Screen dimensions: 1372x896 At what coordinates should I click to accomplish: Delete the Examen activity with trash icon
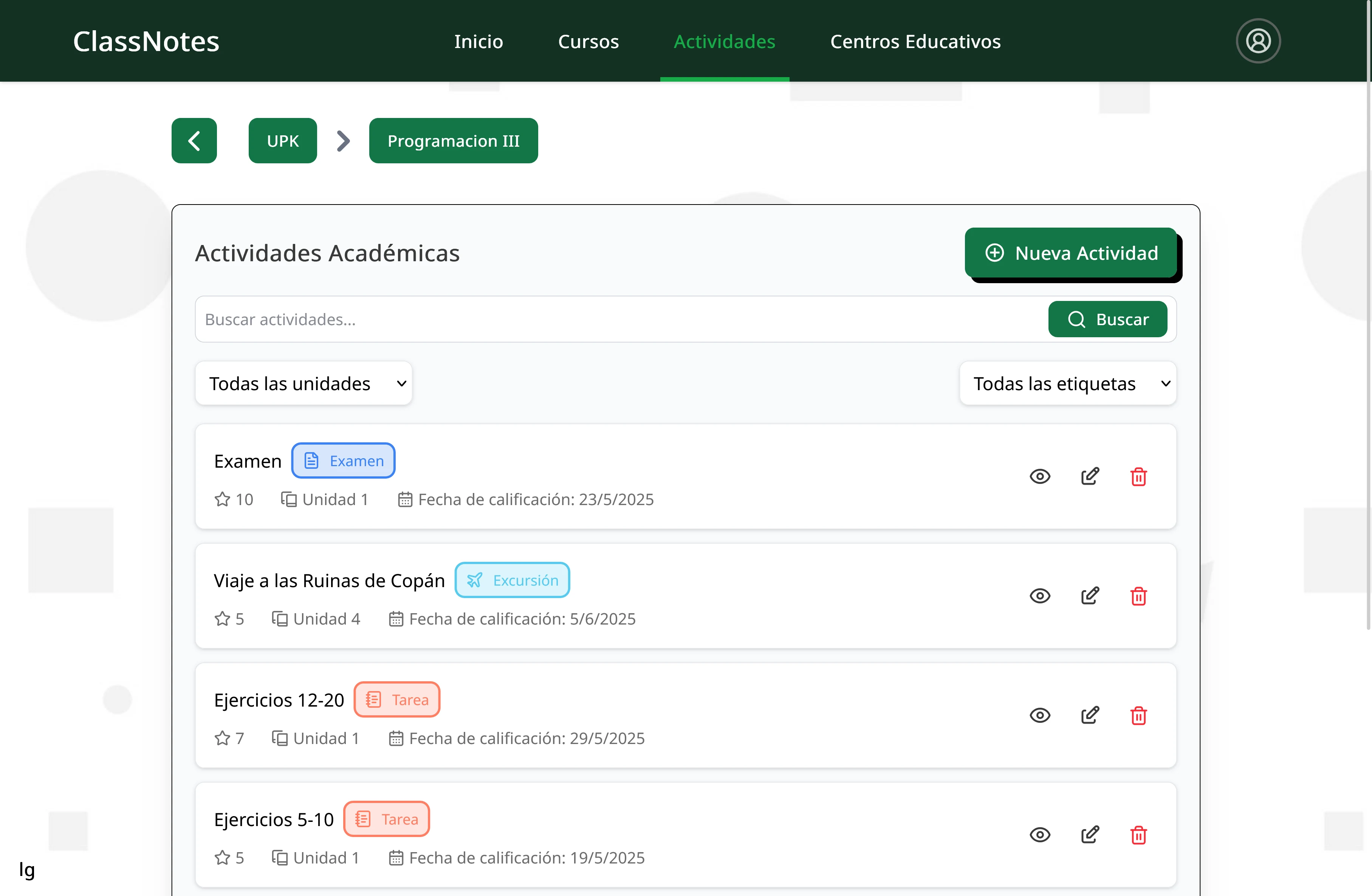pos(1138,476)
